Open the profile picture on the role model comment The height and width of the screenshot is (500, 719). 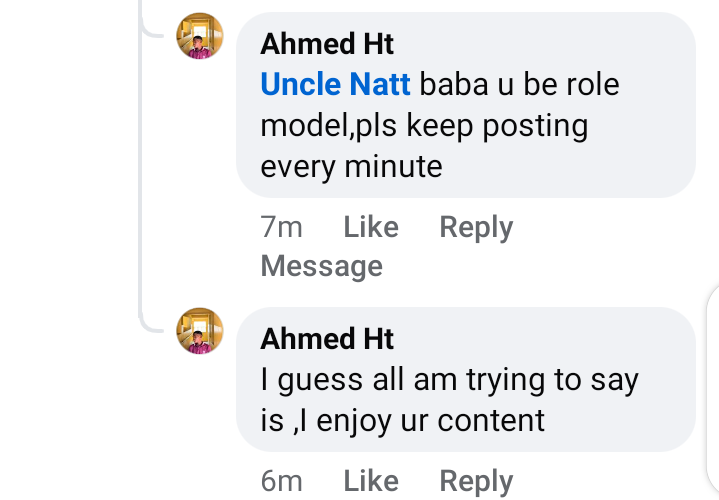coord(200,37)
